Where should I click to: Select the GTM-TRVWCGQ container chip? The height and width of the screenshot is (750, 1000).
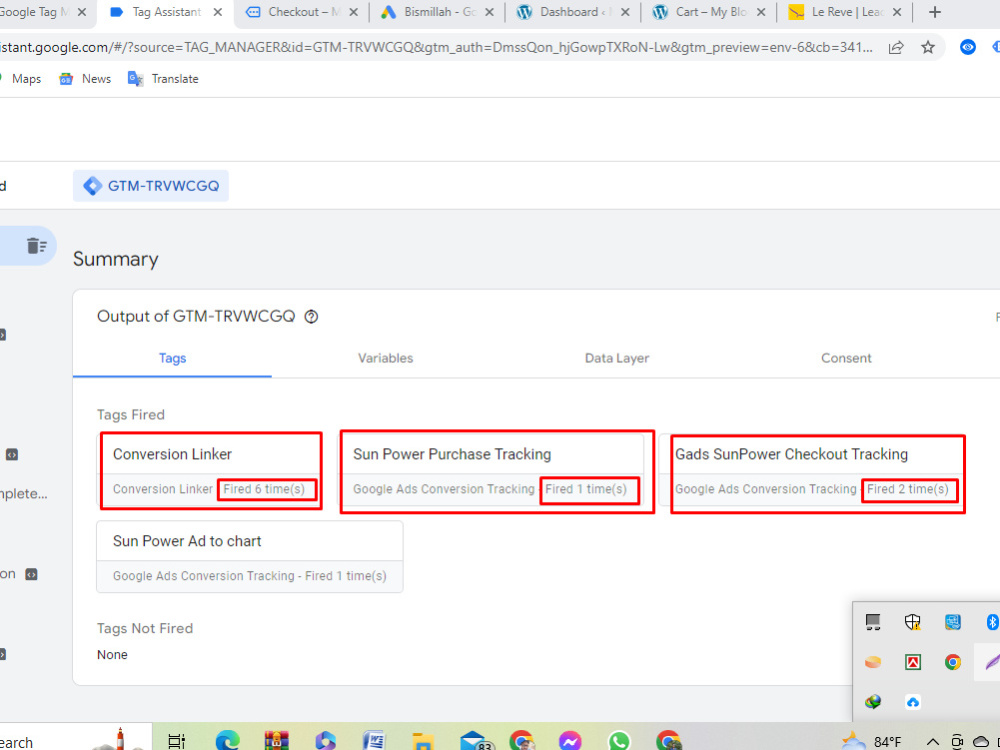click(x=151, y=186)
